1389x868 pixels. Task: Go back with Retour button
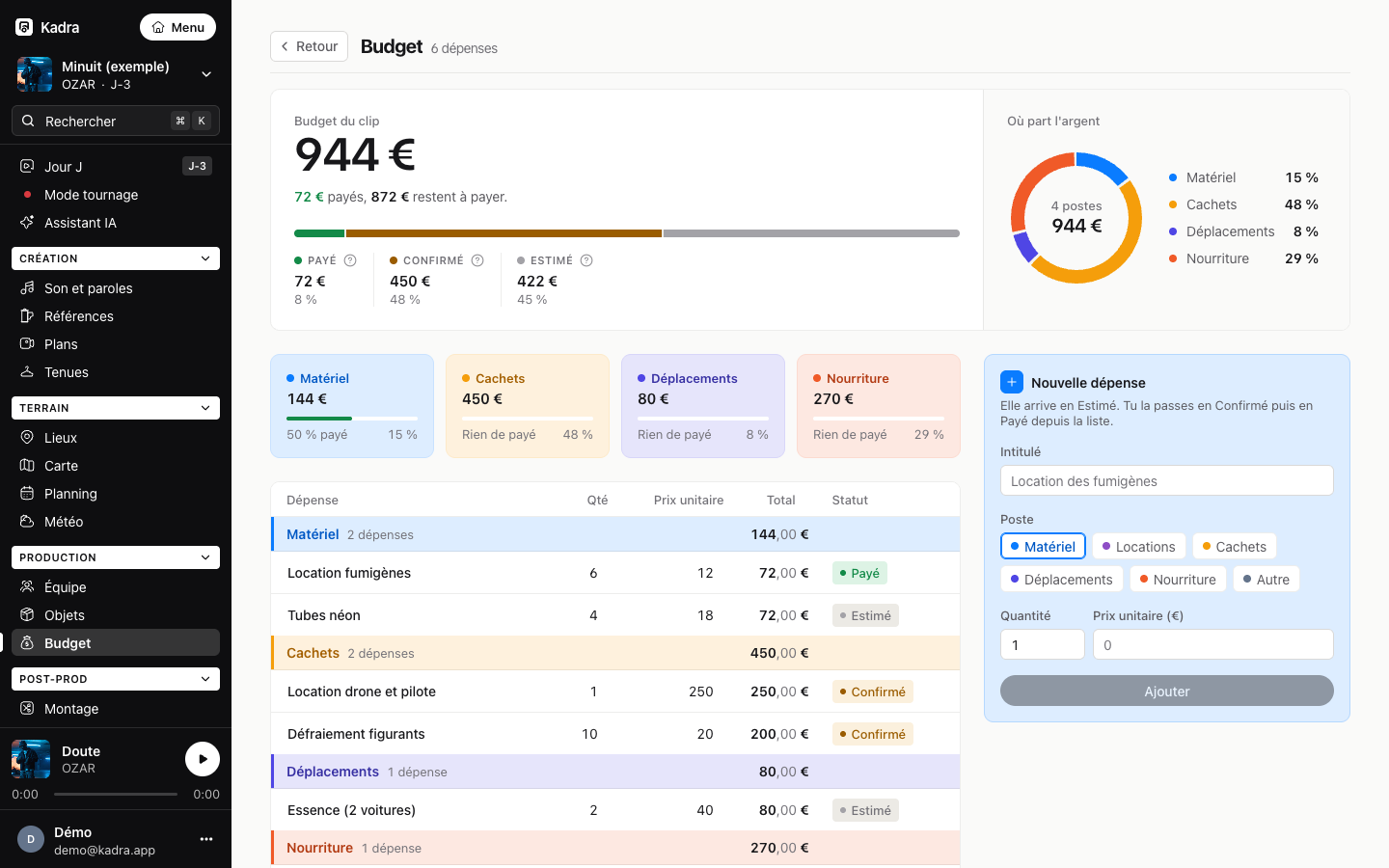pyautogui.click(x=309, y=46)
